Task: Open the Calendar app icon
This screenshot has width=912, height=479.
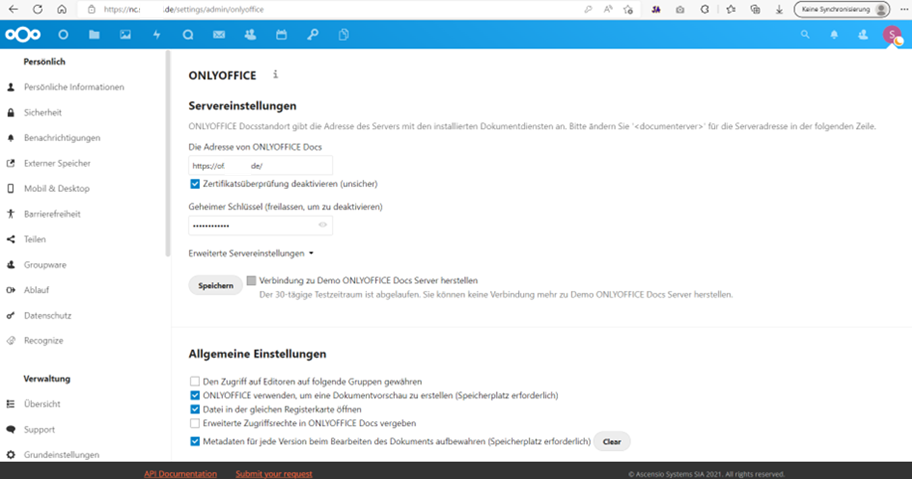Action: [282, 35]
